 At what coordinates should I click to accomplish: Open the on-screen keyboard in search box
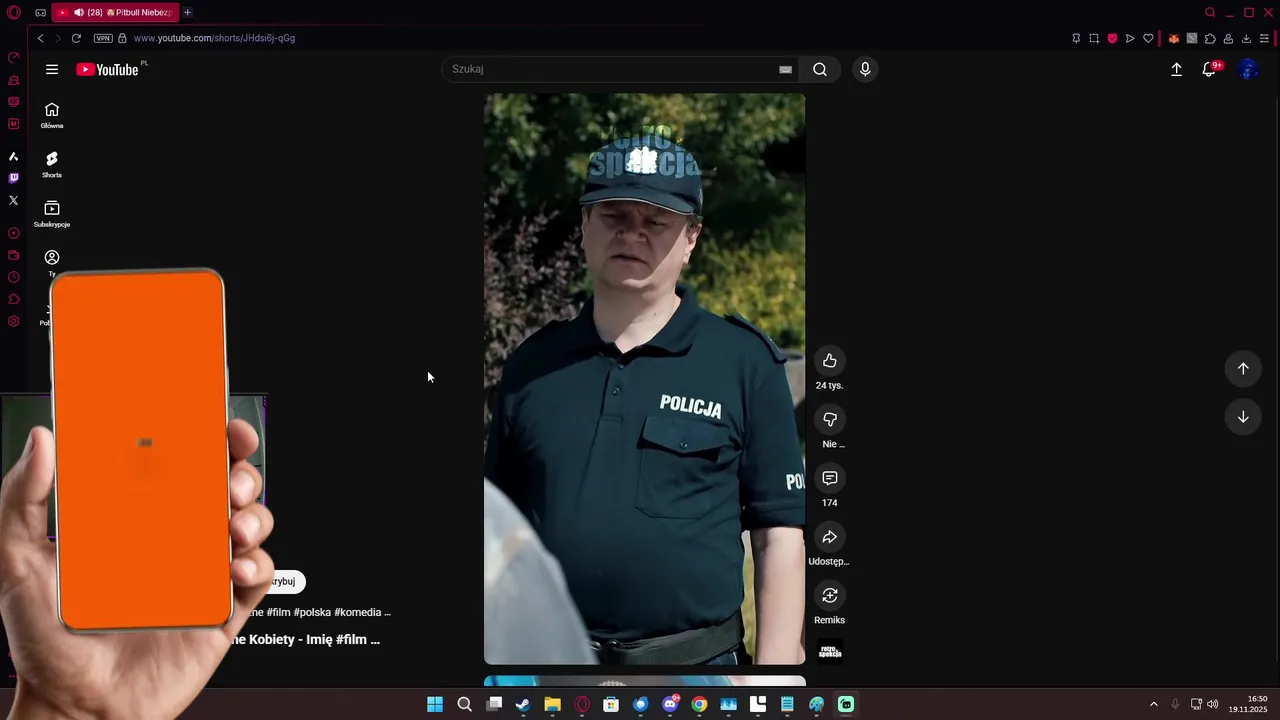click(x=785, y=69)
